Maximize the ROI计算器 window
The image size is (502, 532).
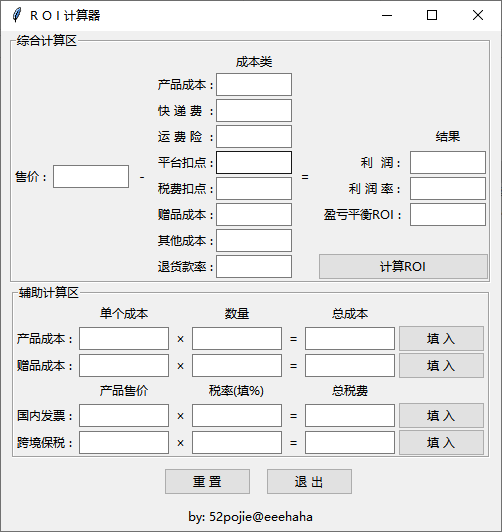[x=432, y=15]
